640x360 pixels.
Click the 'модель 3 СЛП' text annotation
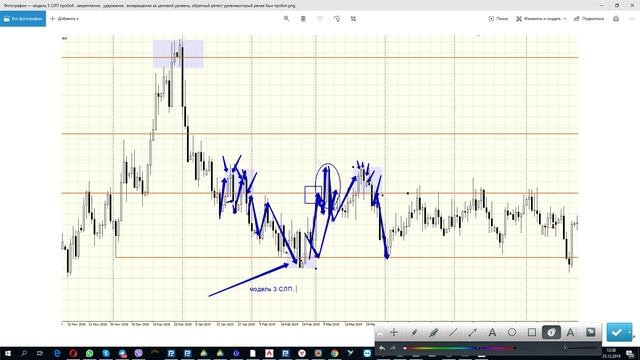[x=271, y=289]
